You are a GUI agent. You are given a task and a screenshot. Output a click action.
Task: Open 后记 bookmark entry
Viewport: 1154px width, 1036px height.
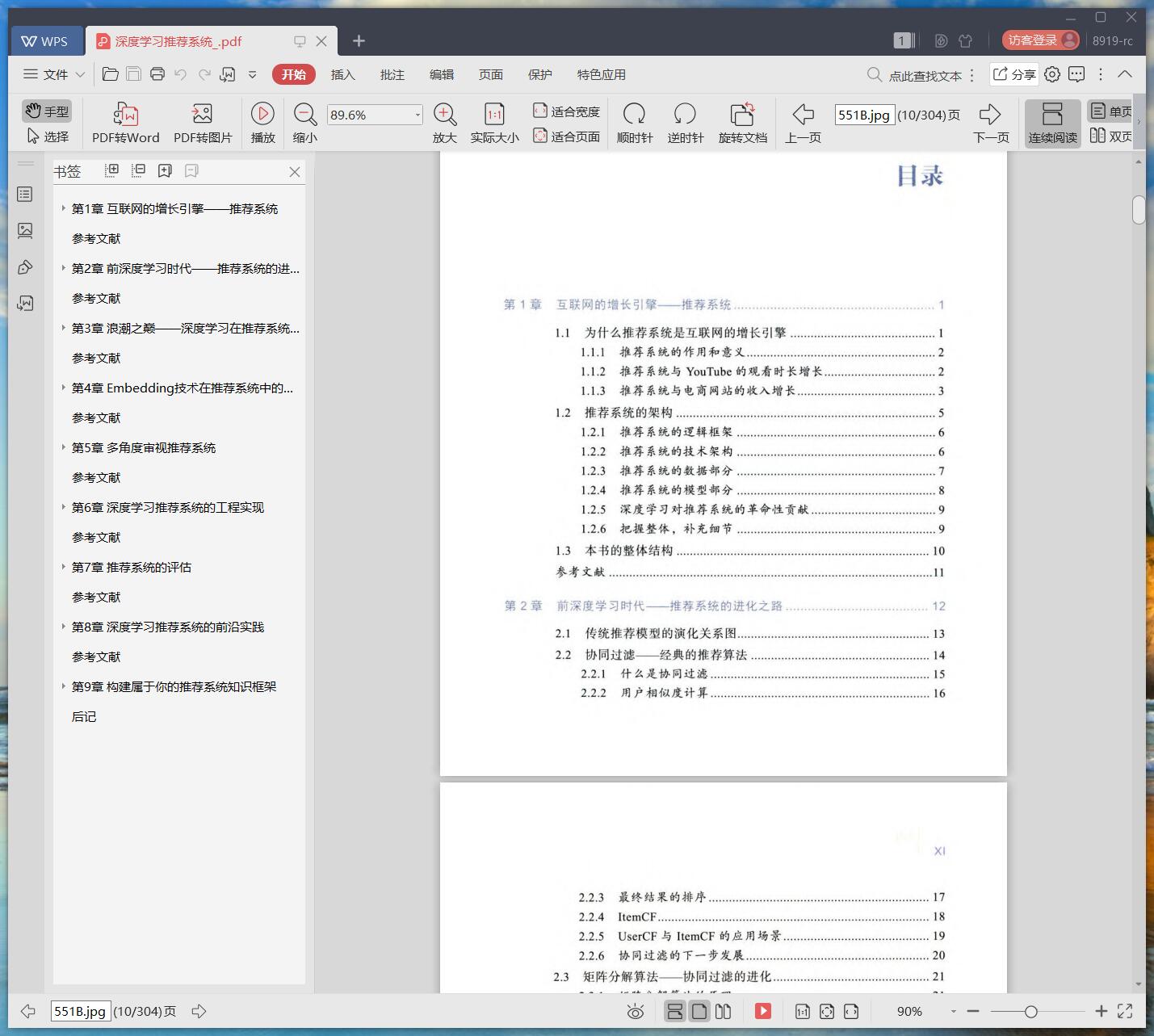pyautogui.click(x=84, y=716)
